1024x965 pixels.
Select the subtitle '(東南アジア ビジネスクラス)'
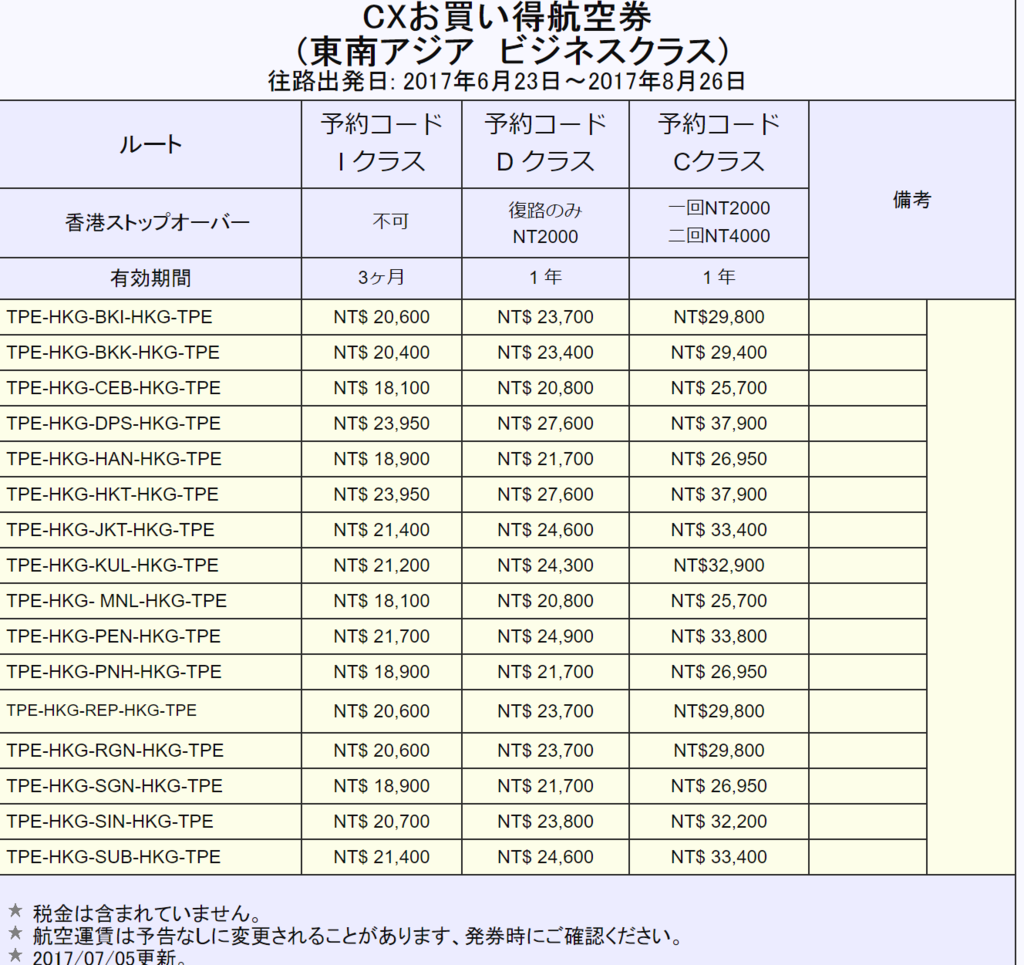click(512, 51)
